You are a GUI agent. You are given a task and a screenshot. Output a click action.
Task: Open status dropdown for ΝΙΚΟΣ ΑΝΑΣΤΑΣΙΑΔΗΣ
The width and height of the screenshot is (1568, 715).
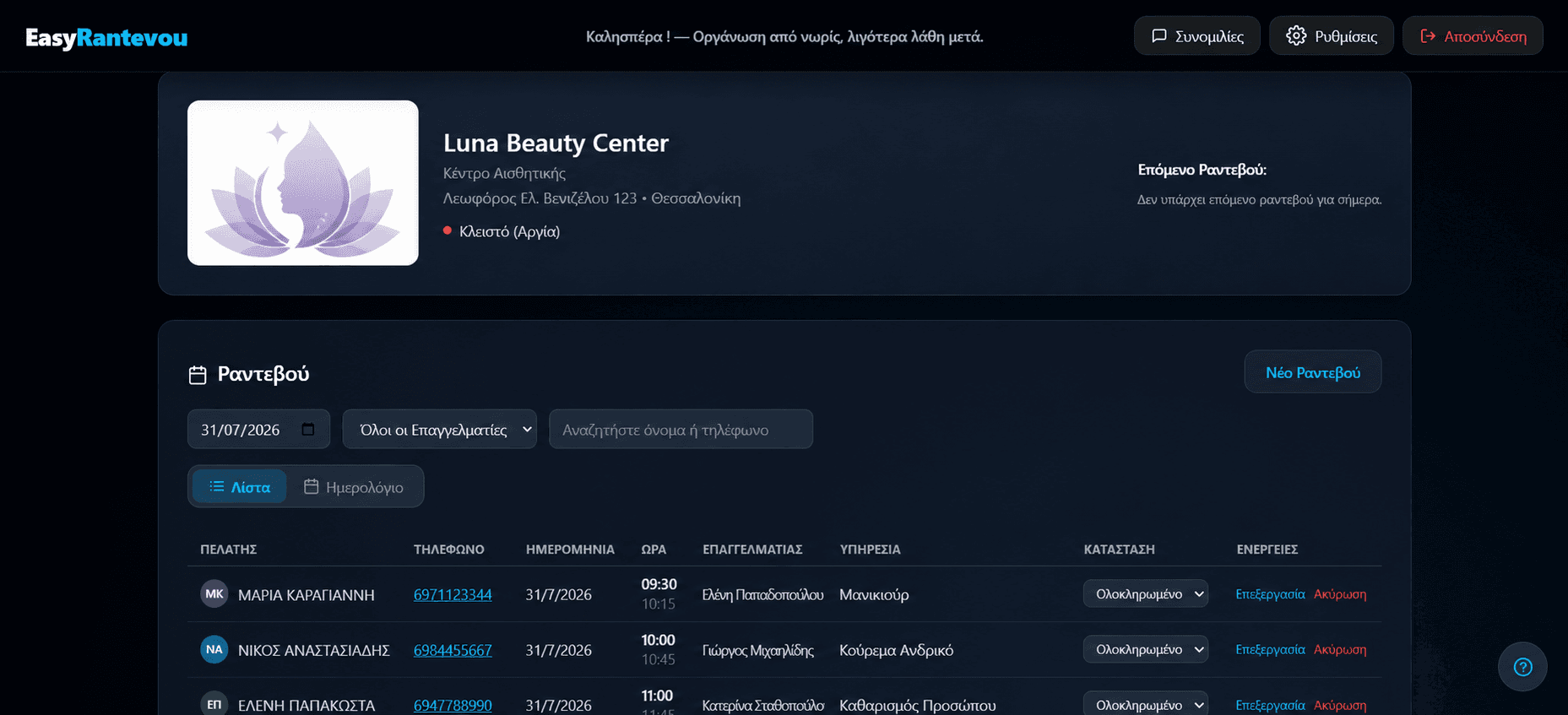(1146, 649)
